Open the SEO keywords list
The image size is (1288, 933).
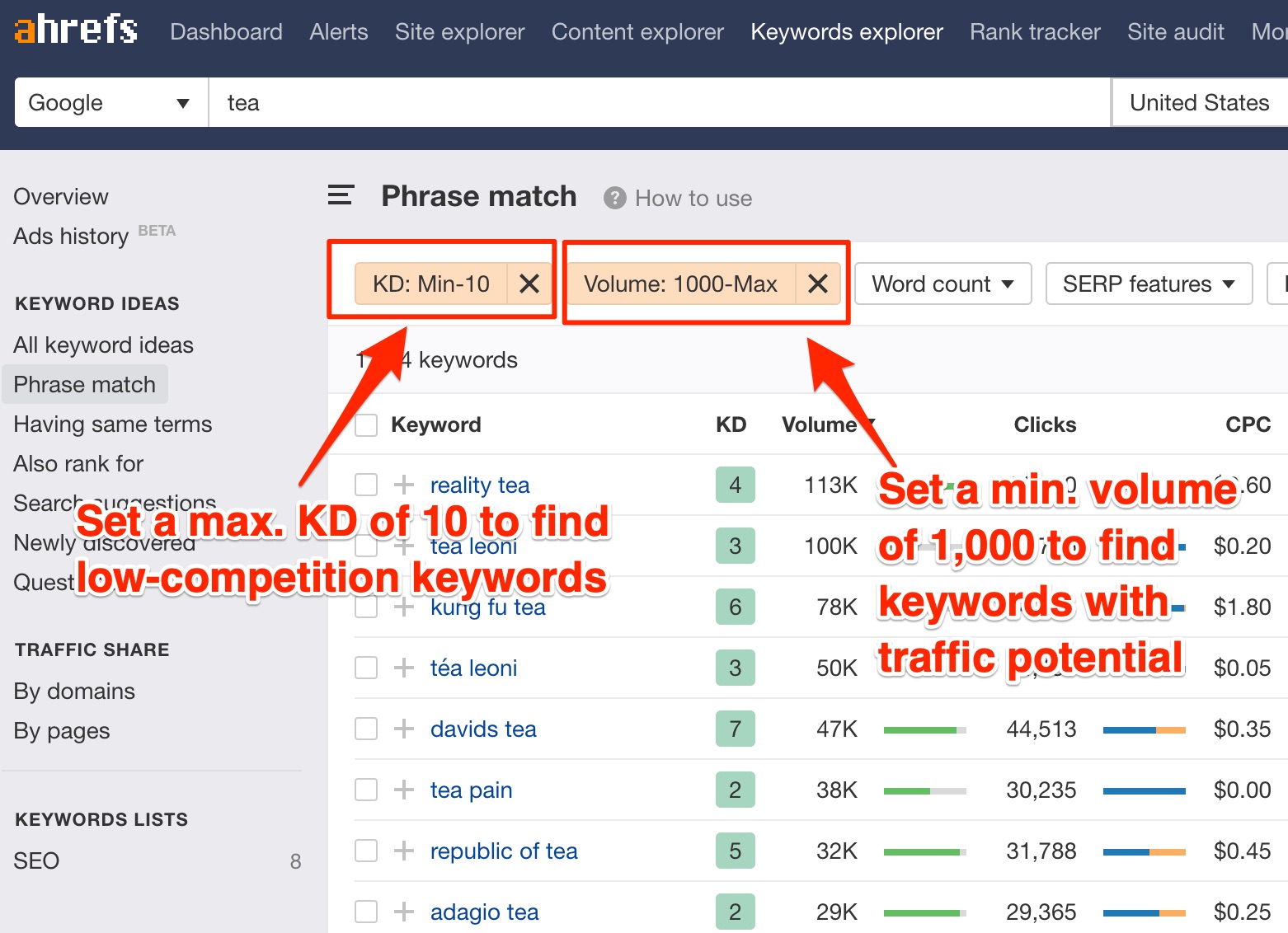(36, 860)
